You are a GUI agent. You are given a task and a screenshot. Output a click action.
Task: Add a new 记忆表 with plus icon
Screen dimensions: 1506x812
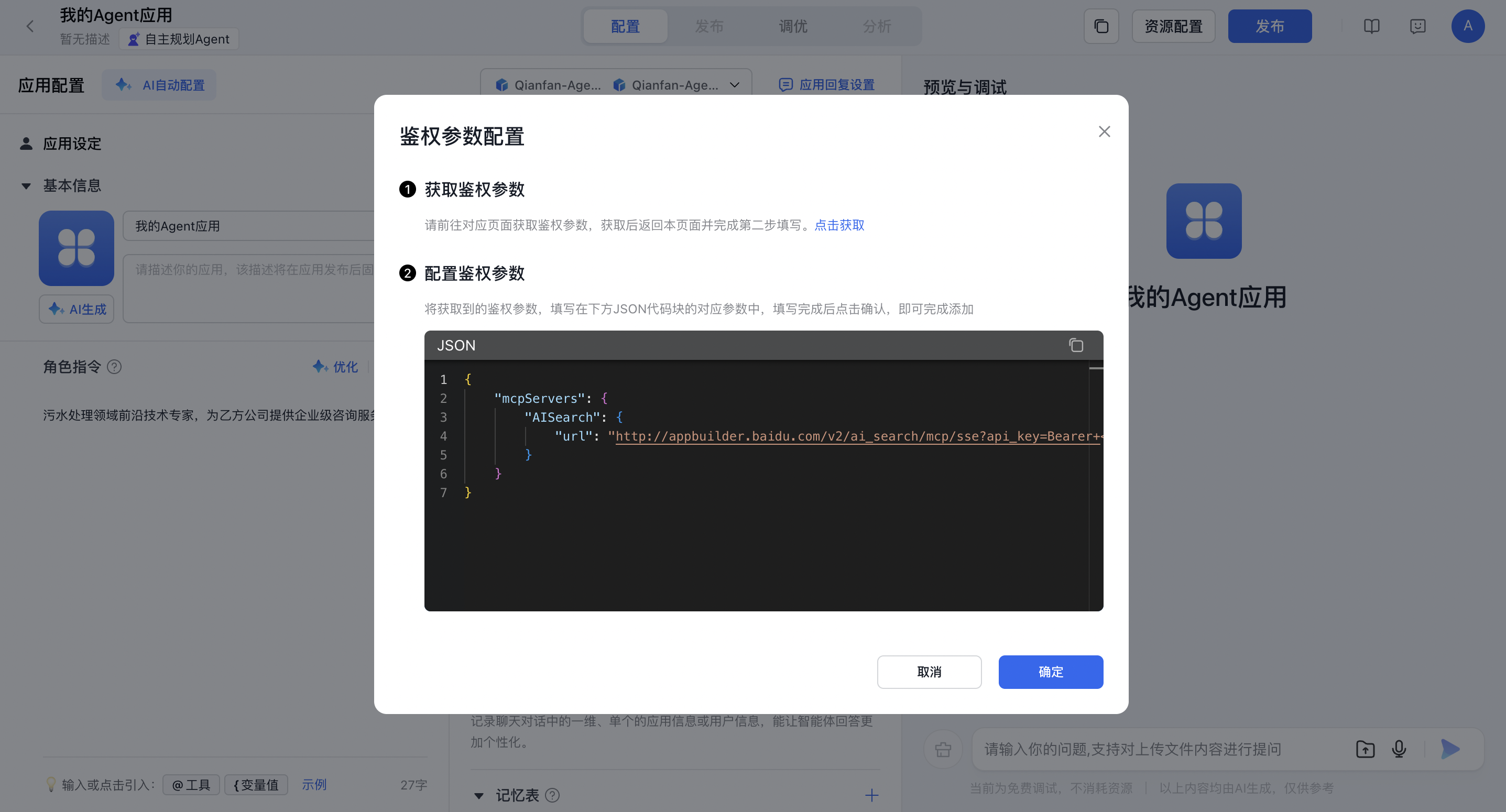pos(871,795)
